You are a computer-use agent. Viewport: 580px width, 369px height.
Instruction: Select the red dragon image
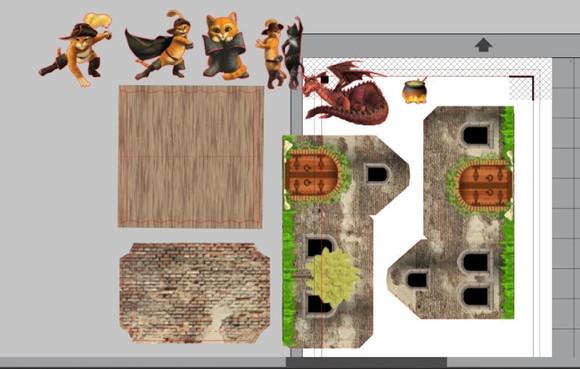(x=346, y=92)
